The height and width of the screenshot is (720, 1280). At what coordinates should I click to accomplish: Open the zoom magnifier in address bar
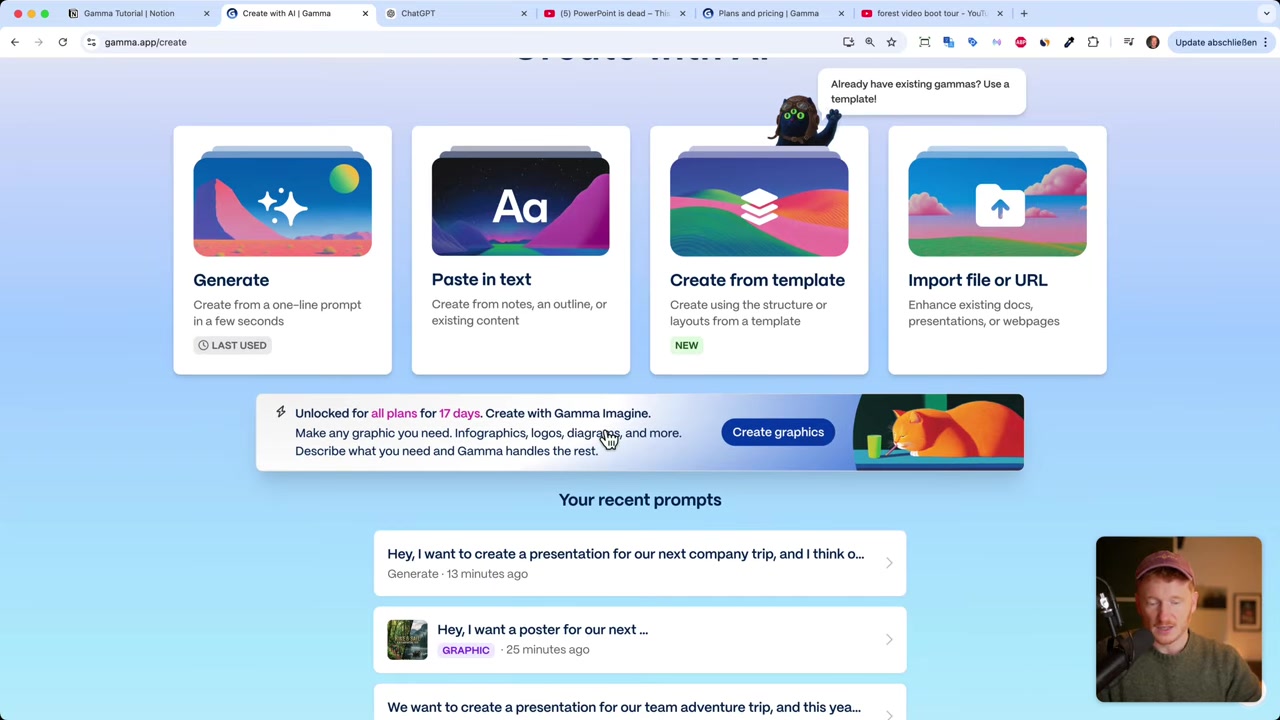870,42
